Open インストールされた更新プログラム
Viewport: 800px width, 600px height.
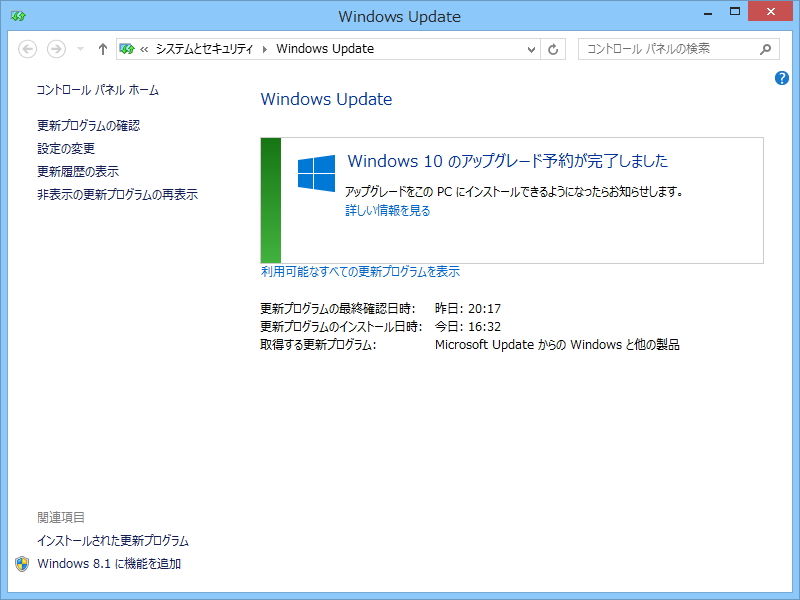113,541
